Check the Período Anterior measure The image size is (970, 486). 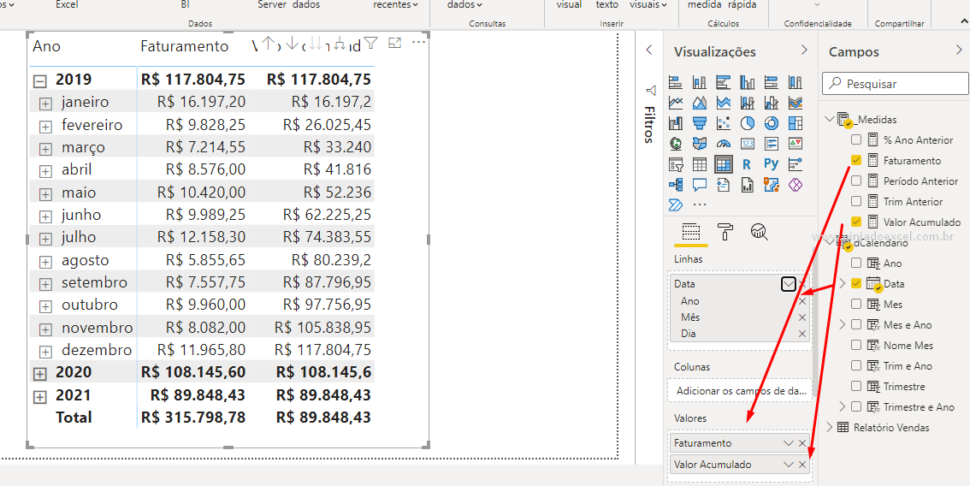click(x=856, y=181)
